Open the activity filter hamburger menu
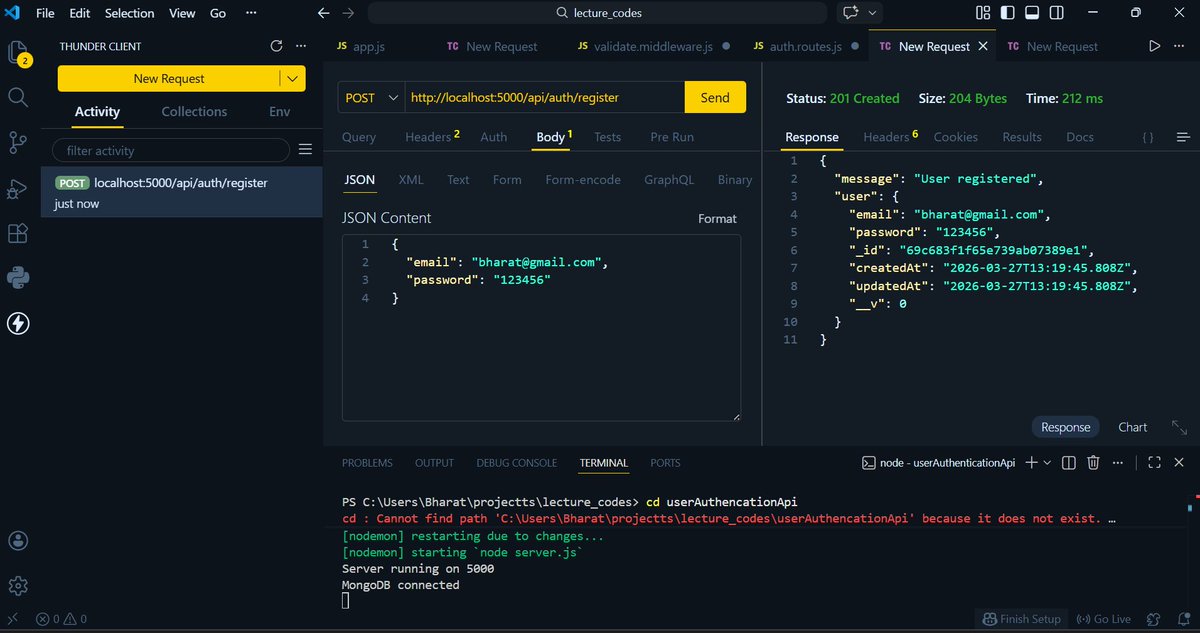The width and height of the screenshot is (1200, 633). 306,150
